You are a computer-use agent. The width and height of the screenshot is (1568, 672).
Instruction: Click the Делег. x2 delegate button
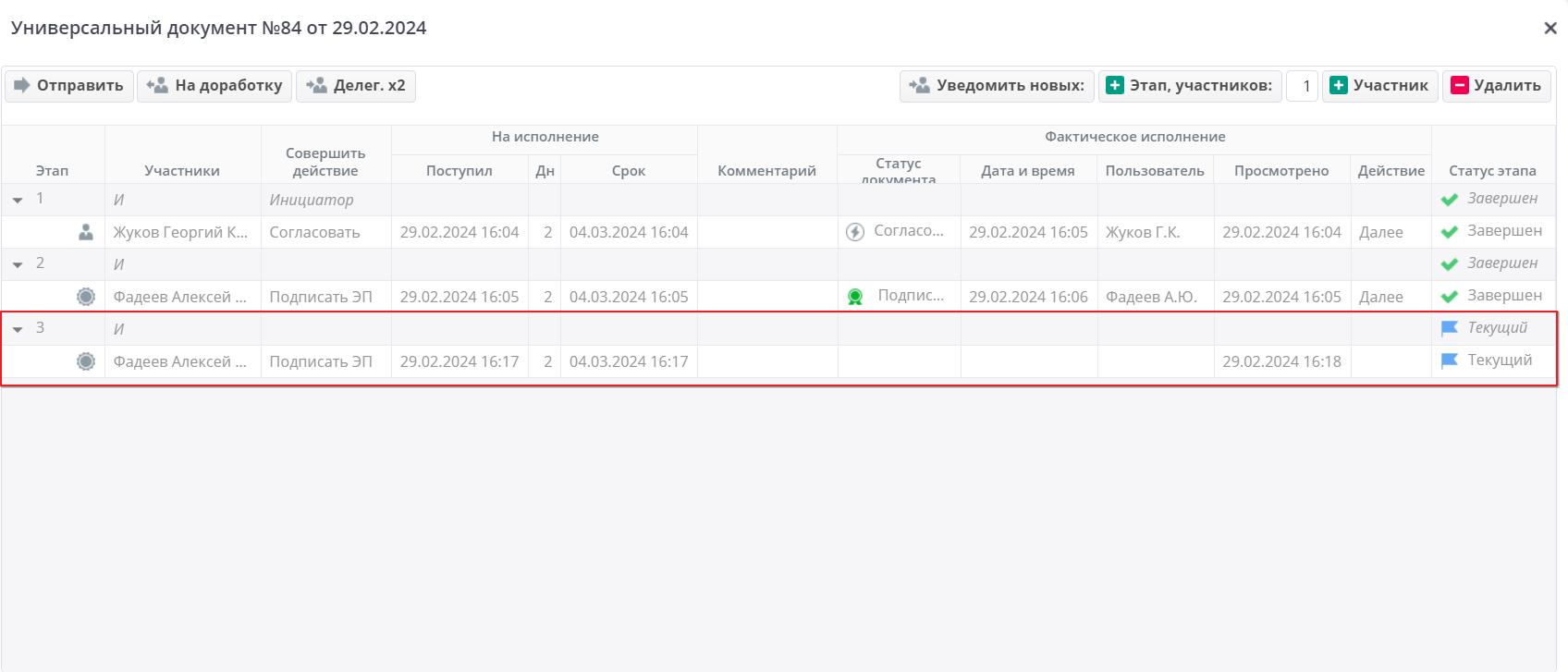(x=356, y=86)
